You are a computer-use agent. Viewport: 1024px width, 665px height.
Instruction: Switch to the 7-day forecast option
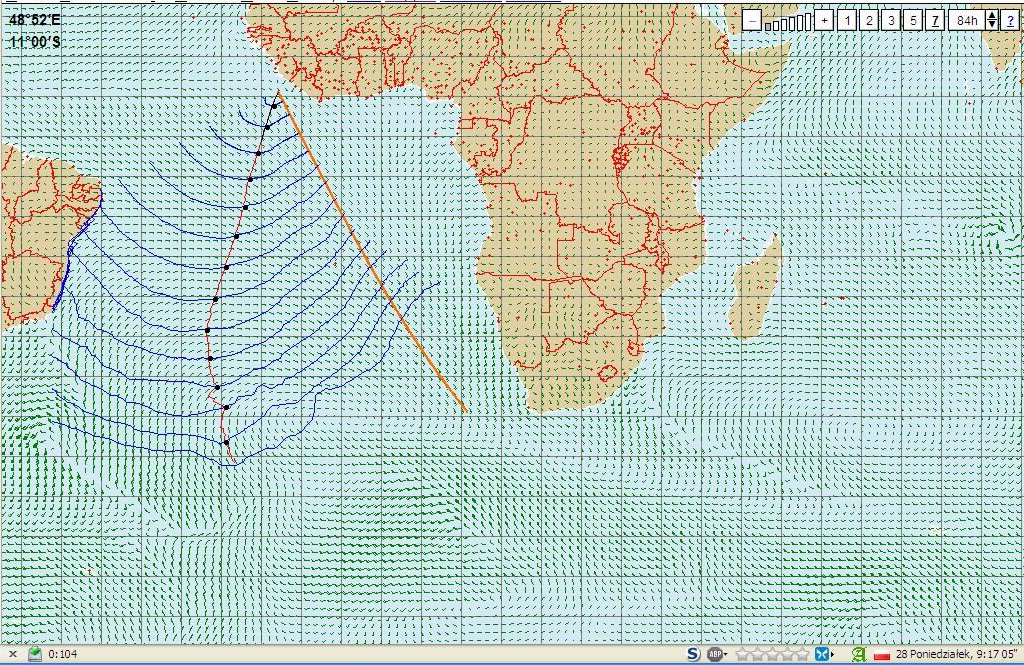pos(934,20)
